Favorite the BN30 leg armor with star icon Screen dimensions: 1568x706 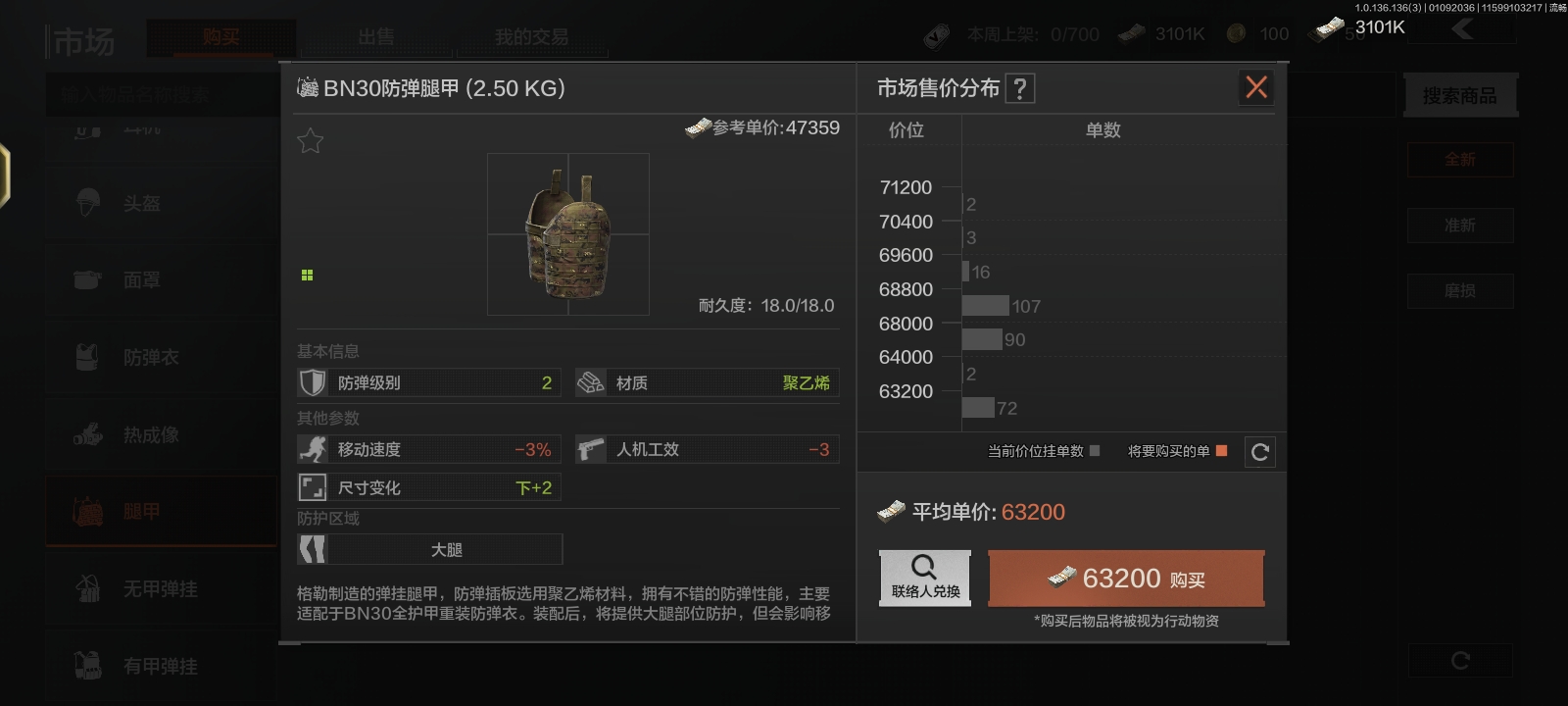coord(310,141)
